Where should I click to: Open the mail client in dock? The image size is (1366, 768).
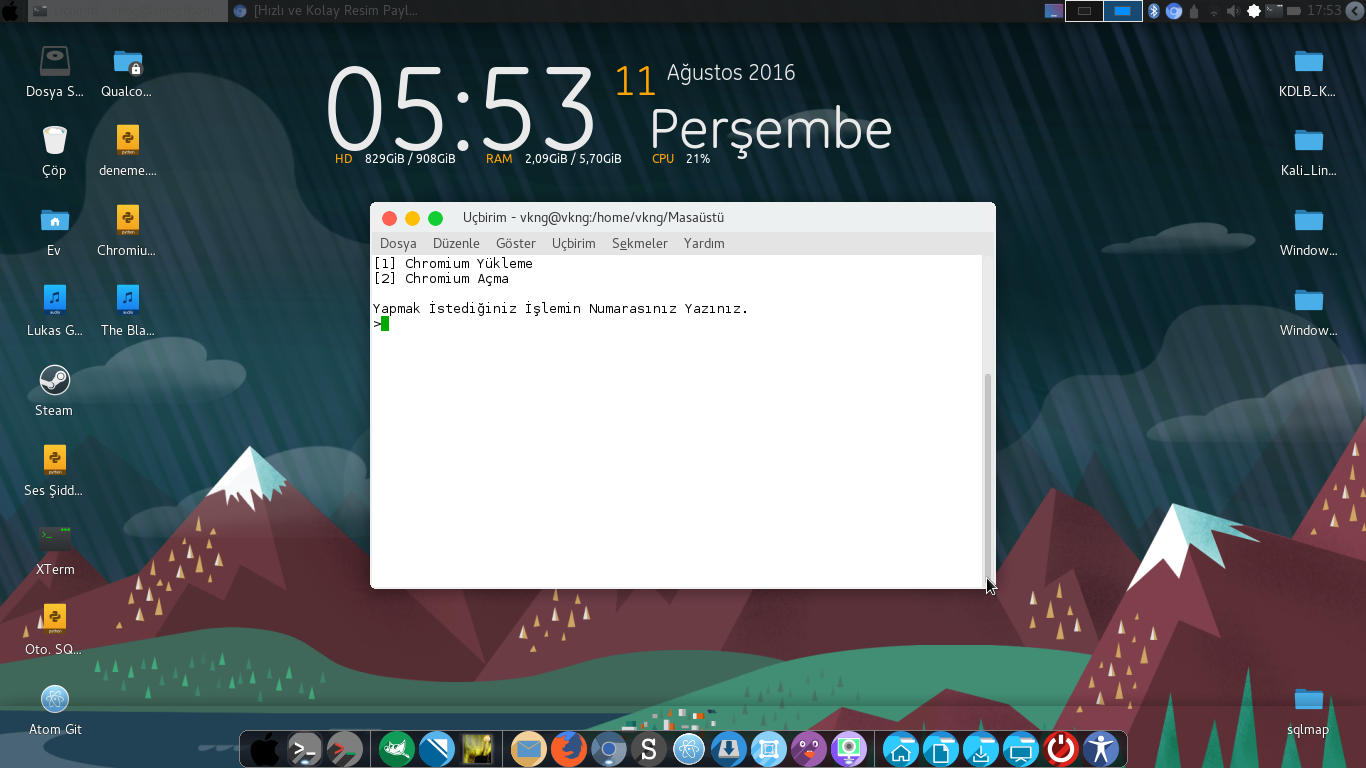[529, 748]
